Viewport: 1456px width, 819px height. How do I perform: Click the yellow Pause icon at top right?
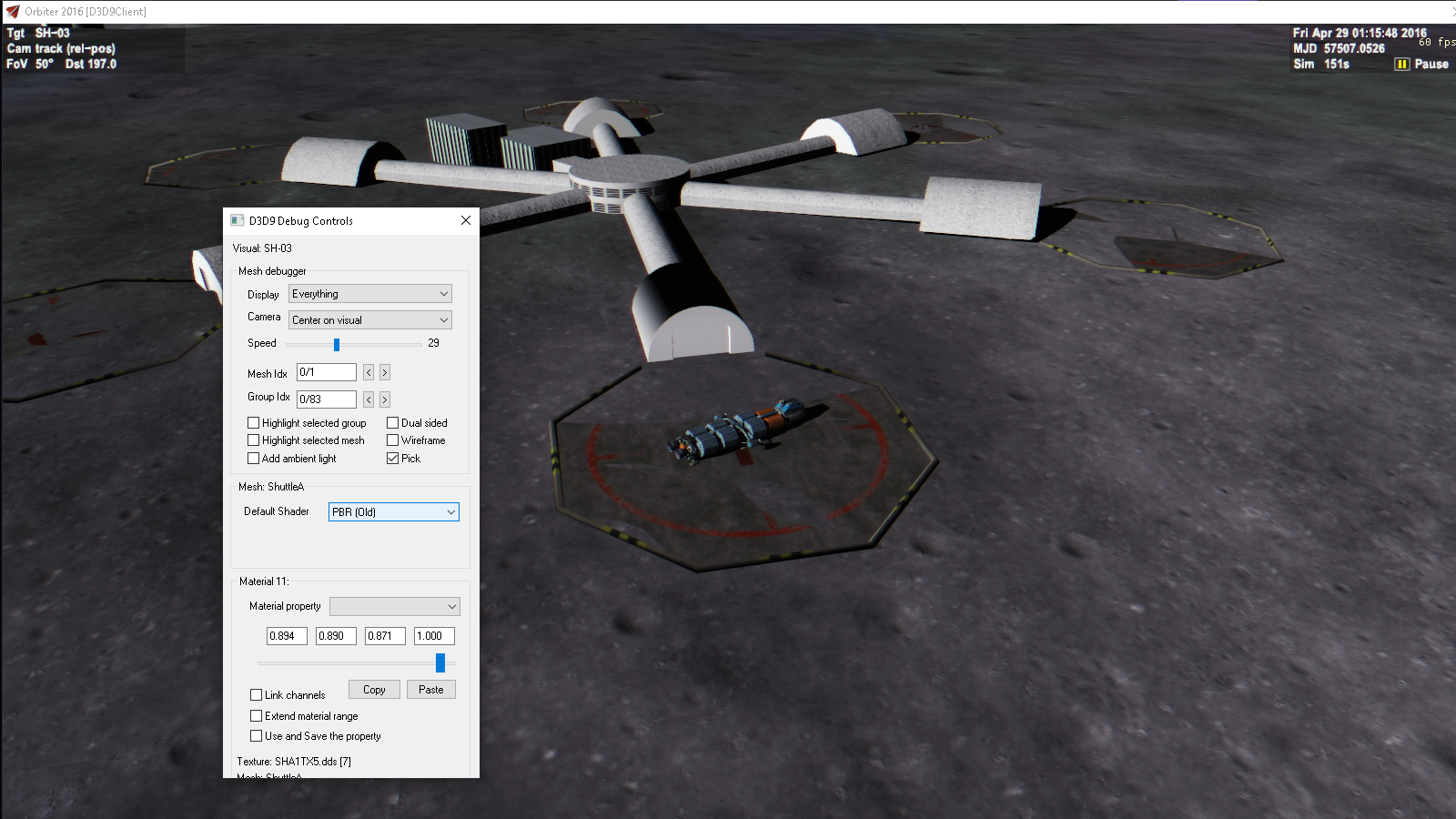tap(1400, 64)
